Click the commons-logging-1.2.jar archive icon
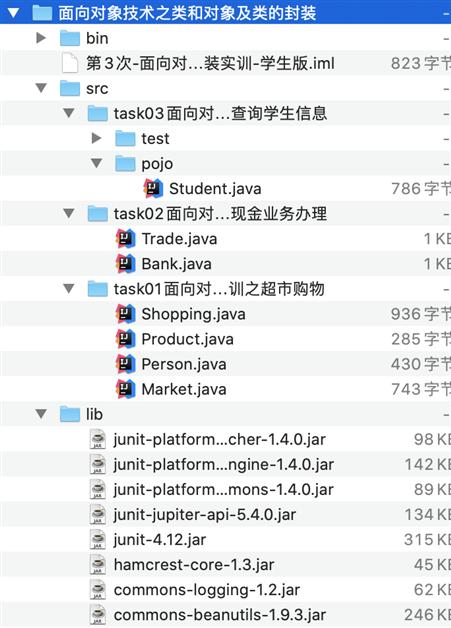Viewport: 451px width, 628px height. (x=98, y=590)
